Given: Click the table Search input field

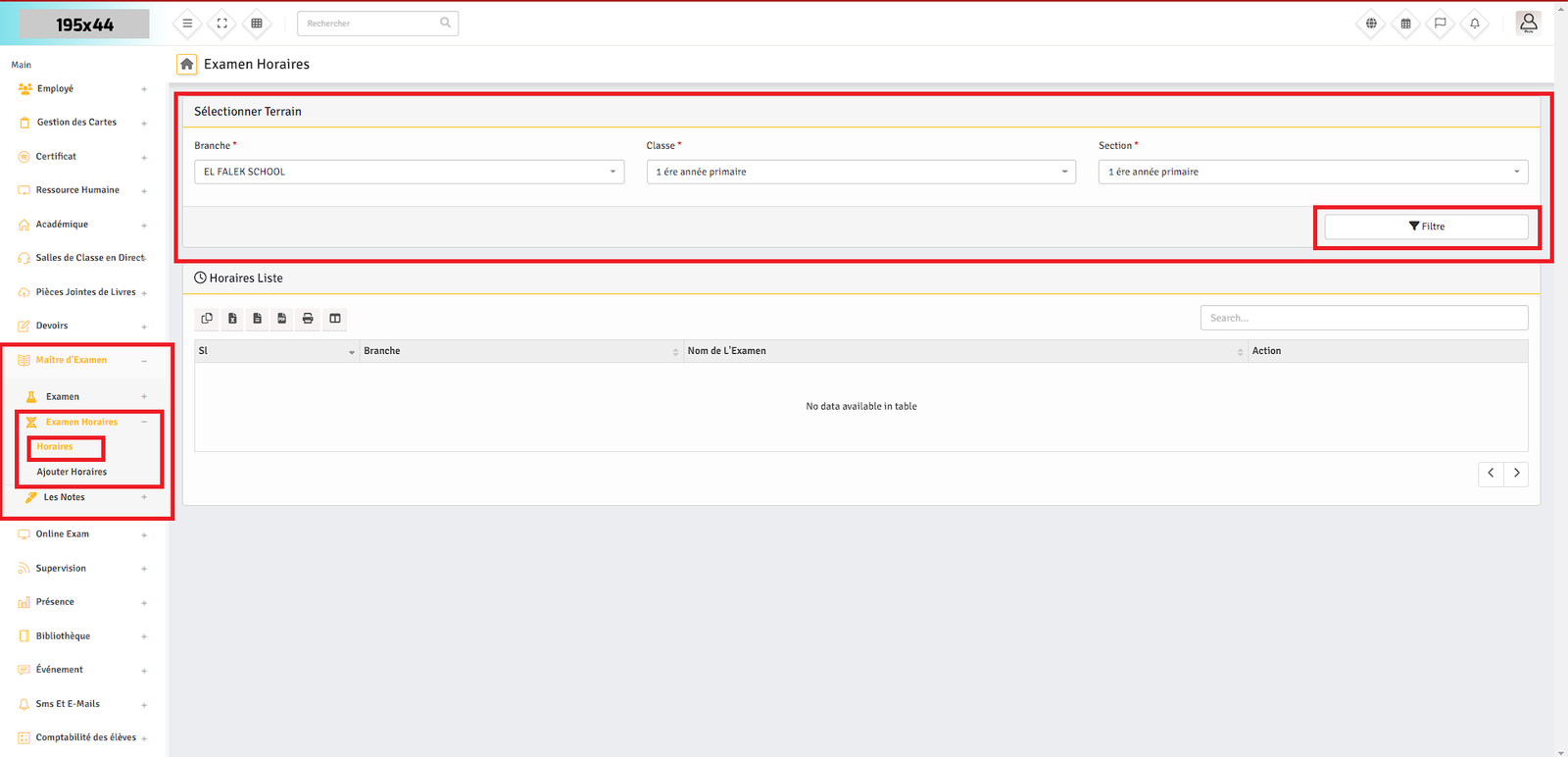Looking at the screenshot, I should point(1363,318).
